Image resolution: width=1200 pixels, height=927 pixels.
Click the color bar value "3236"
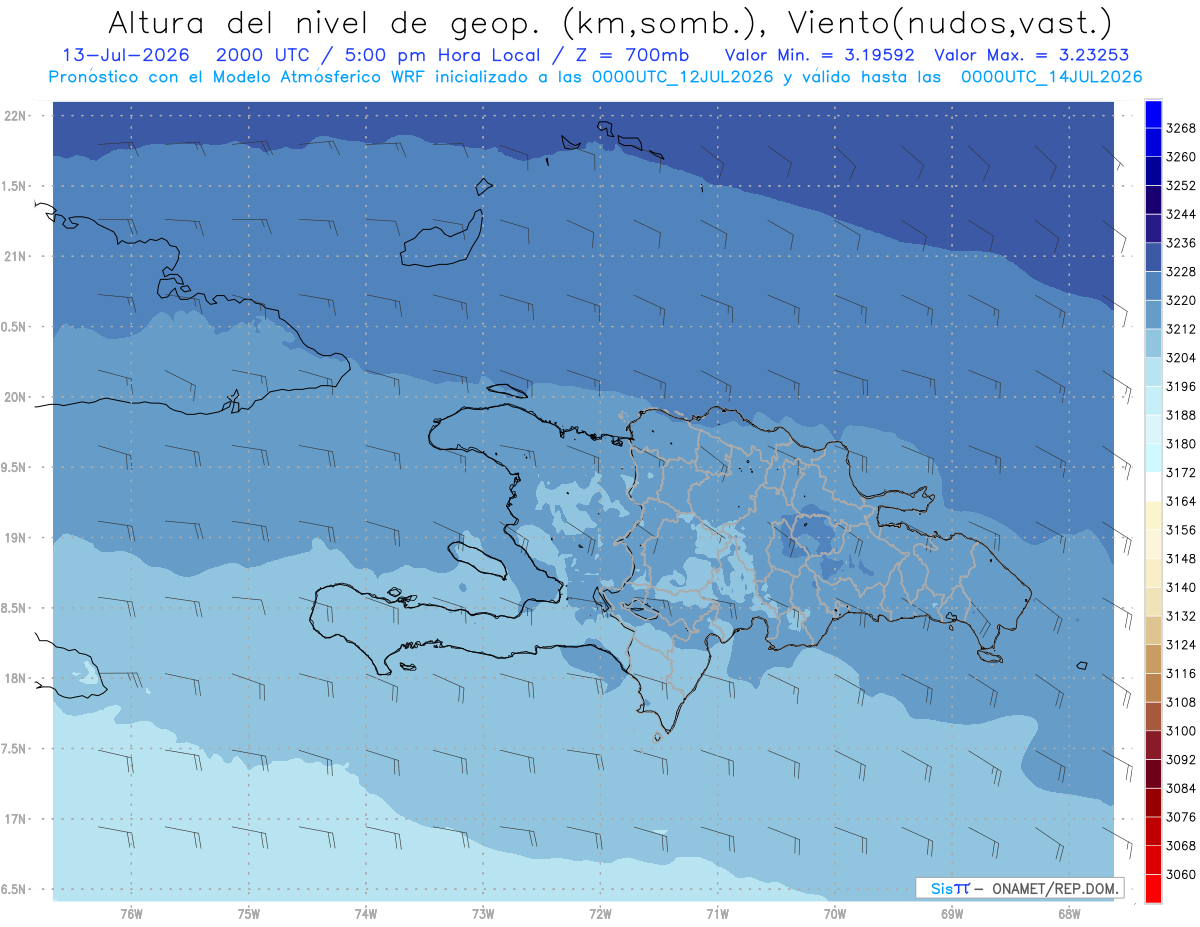[1181, 243]
